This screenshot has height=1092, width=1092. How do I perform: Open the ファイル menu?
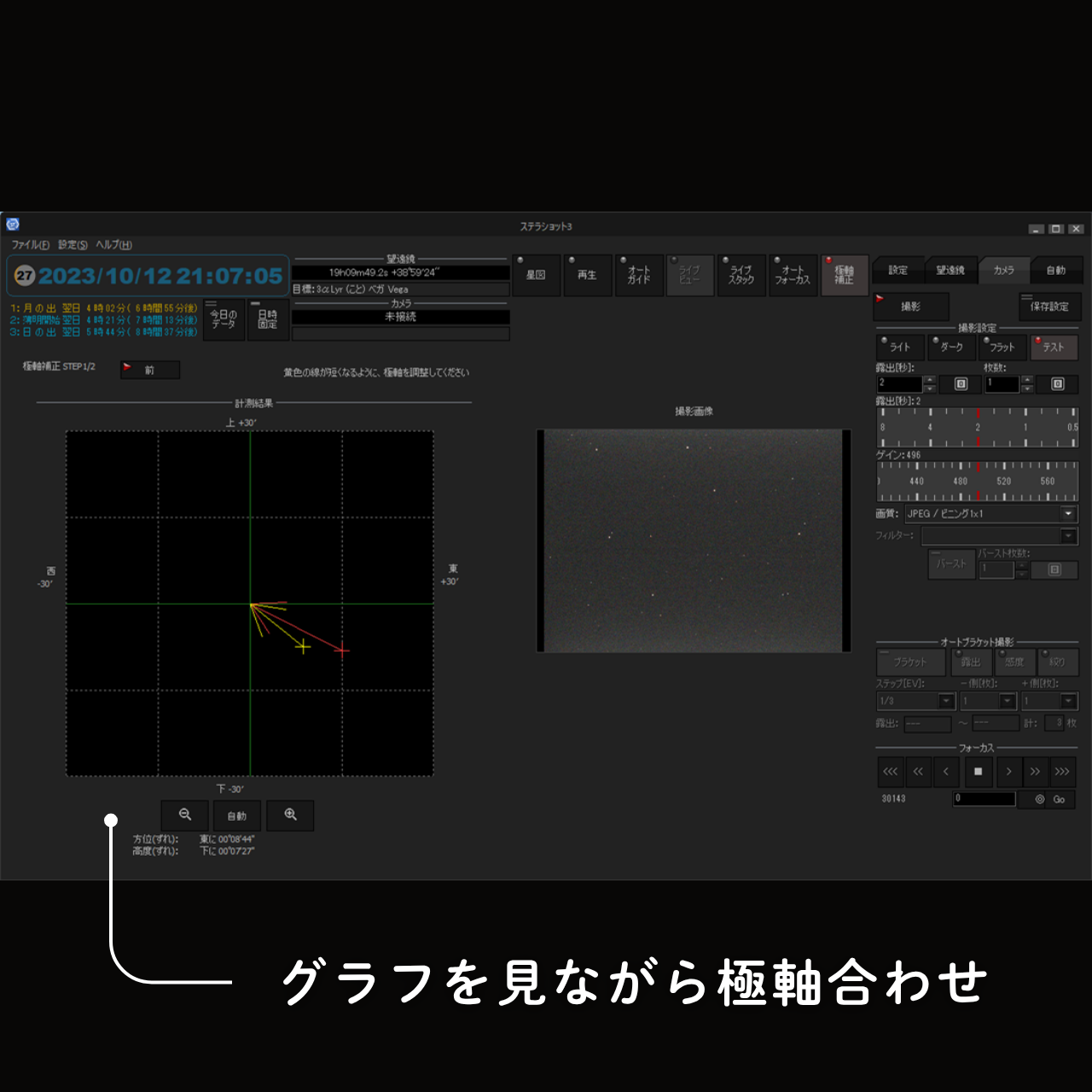point(30,245)
